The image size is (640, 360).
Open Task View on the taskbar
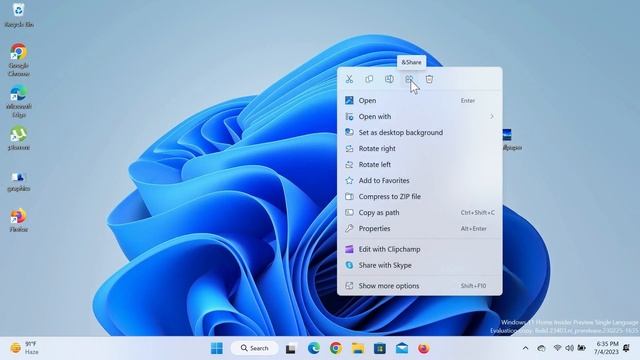coord(291,349)
